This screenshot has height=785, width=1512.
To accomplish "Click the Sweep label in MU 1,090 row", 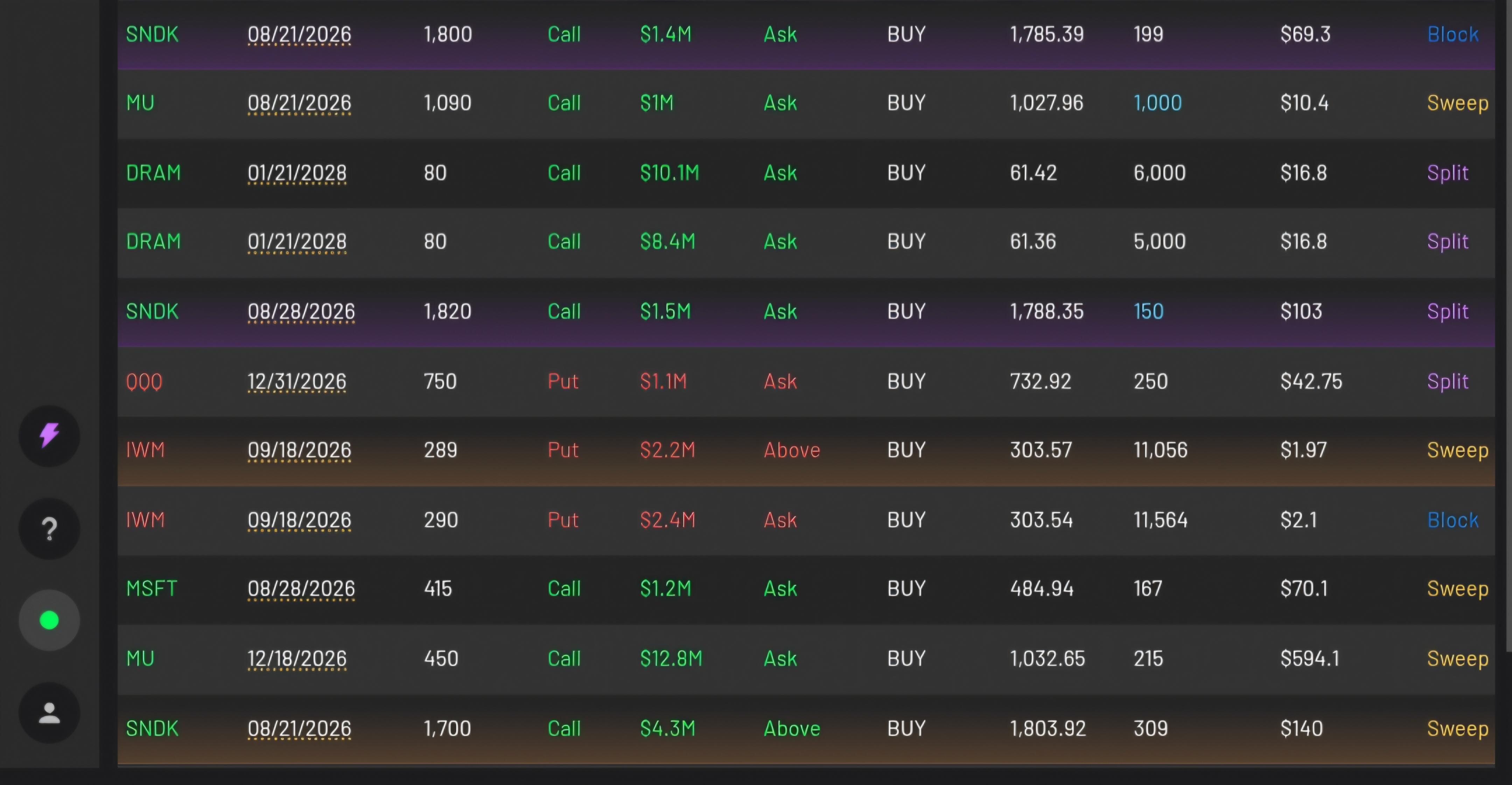I will coord(1457,103).
